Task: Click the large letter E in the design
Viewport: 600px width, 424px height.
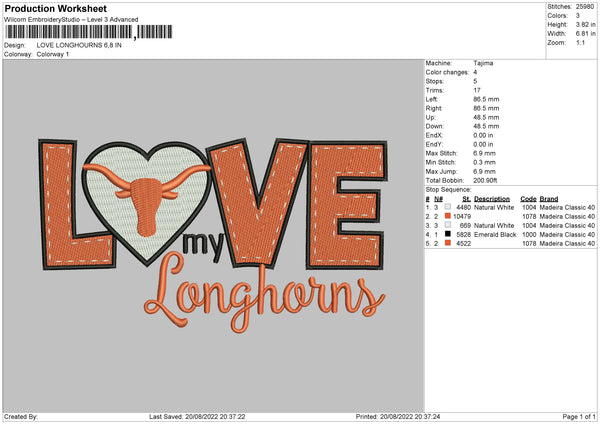Action: coord(346,205)
